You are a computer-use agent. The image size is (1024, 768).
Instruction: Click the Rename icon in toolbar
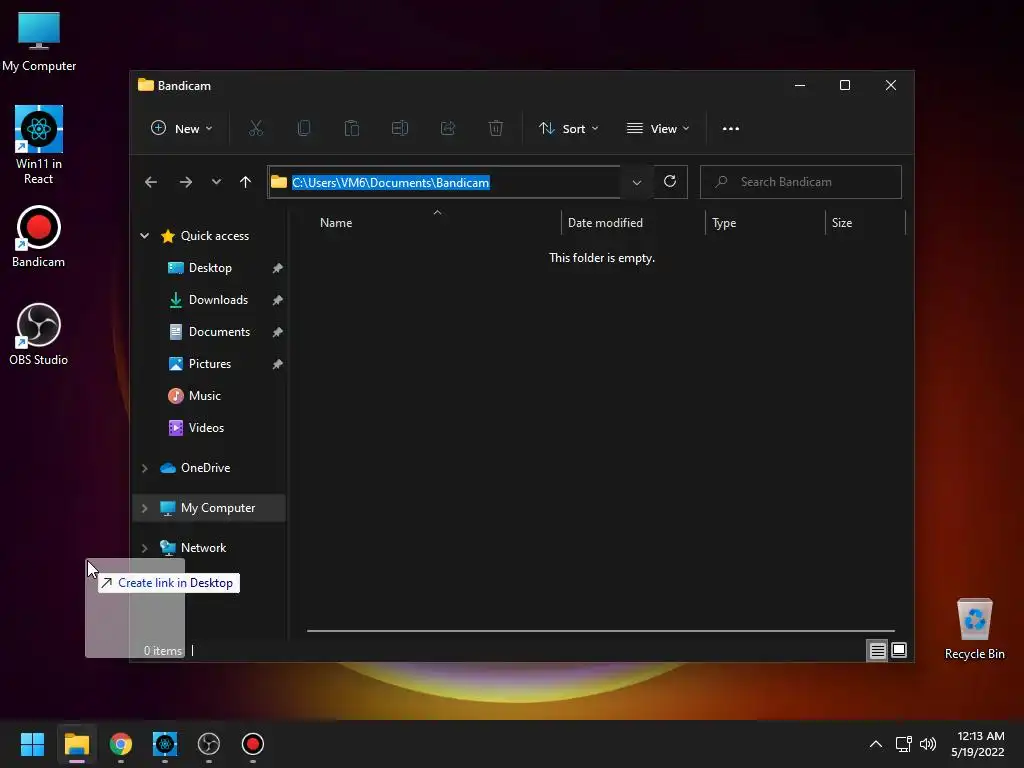(400, 128)
